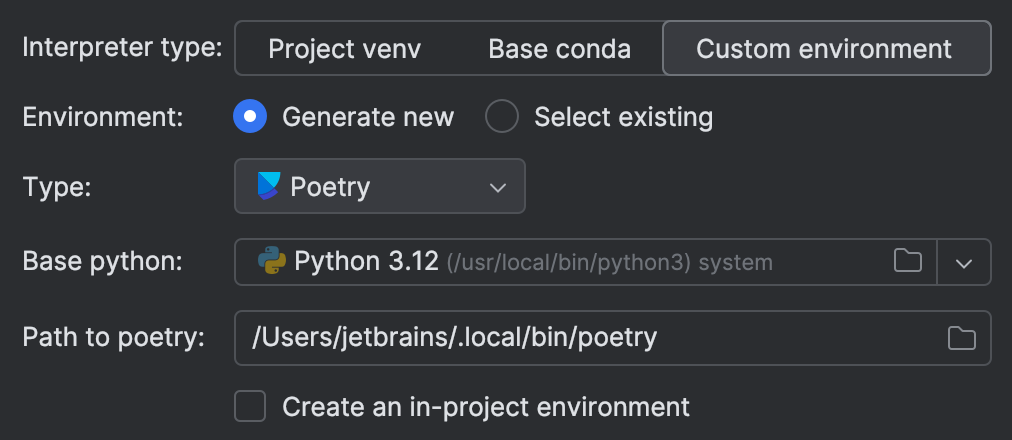The height and width of the screenshot is (440, 1012).
Task: Open the Base python dropdown arrow
Action: coord(964,263)
